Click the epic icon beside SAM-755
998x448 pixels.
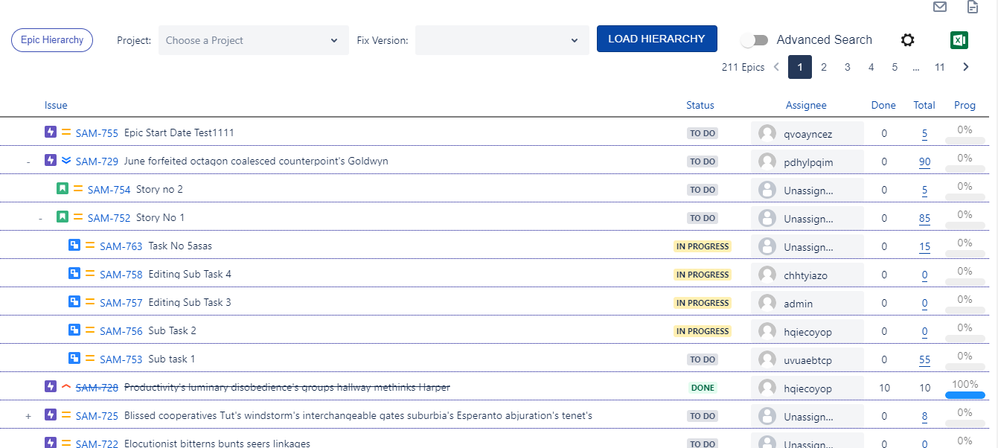click(51, 132)
